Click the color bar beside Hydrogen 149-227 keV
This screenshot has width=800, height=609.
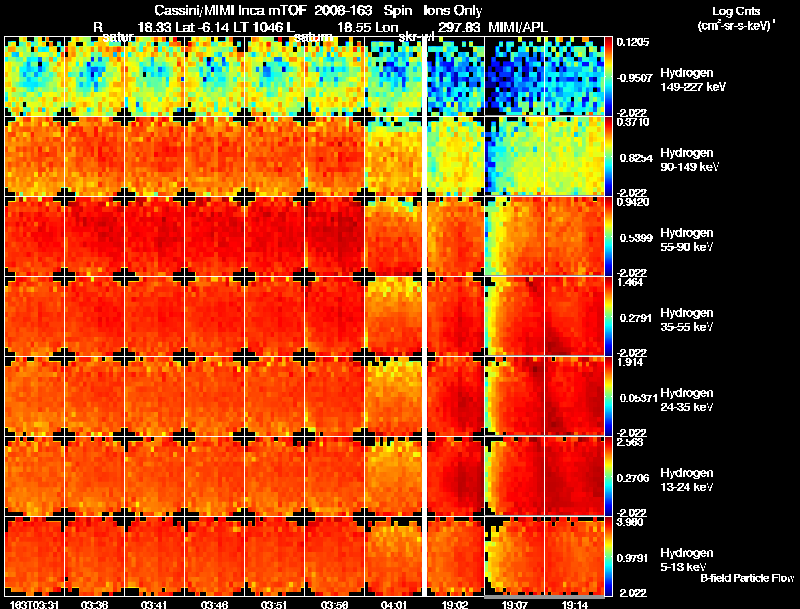click(x=608, y=77)
